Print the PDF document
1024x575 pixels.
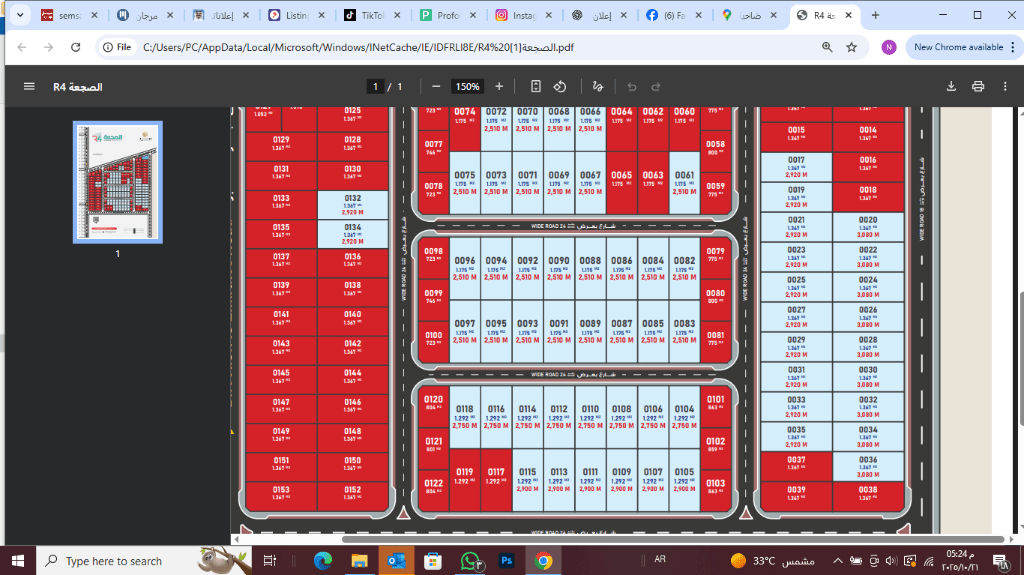[x=978, y=87]
